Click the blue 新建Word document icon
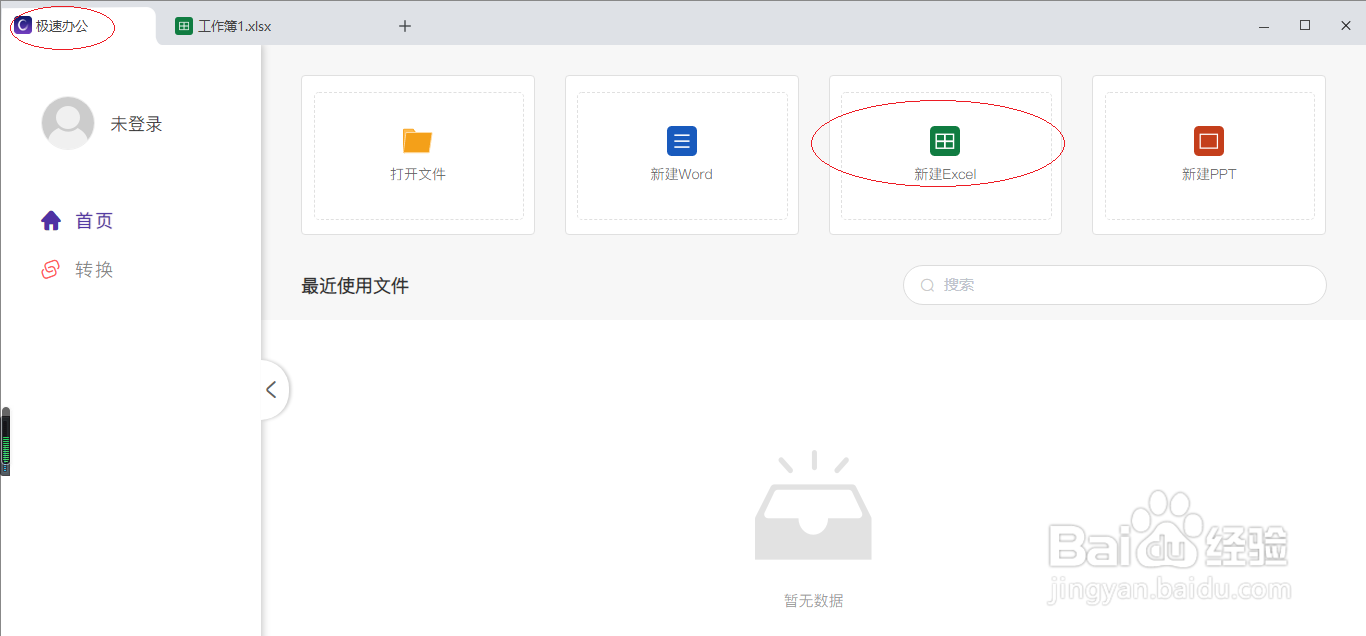The width and height of the screenshot is (1366, 636). coord(681,141)
